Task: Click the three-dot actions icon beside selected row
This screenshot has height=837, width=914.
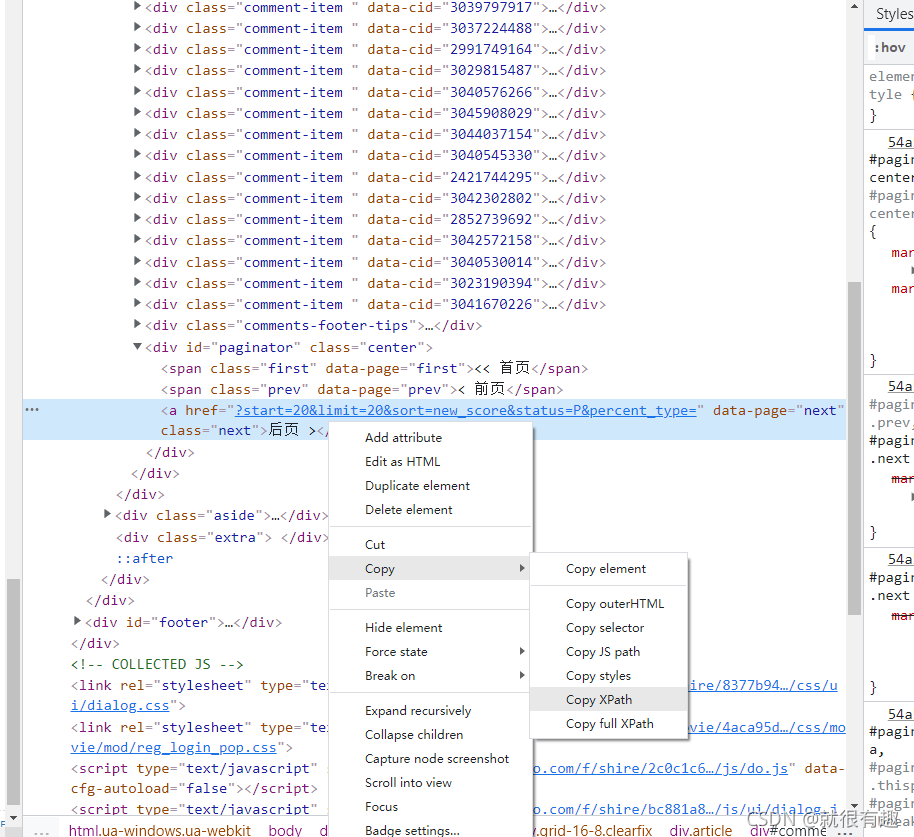Action: click(32, 410)
